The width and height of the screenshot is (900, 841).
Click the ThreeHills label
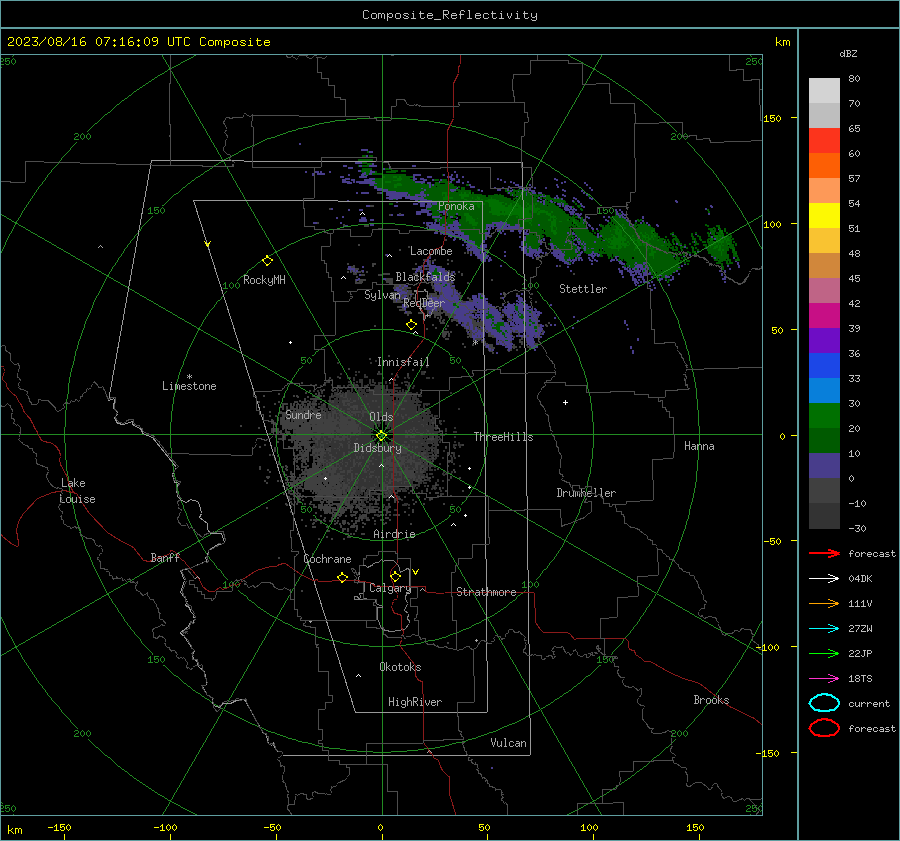pyautogui.click(x=503, y=437)
